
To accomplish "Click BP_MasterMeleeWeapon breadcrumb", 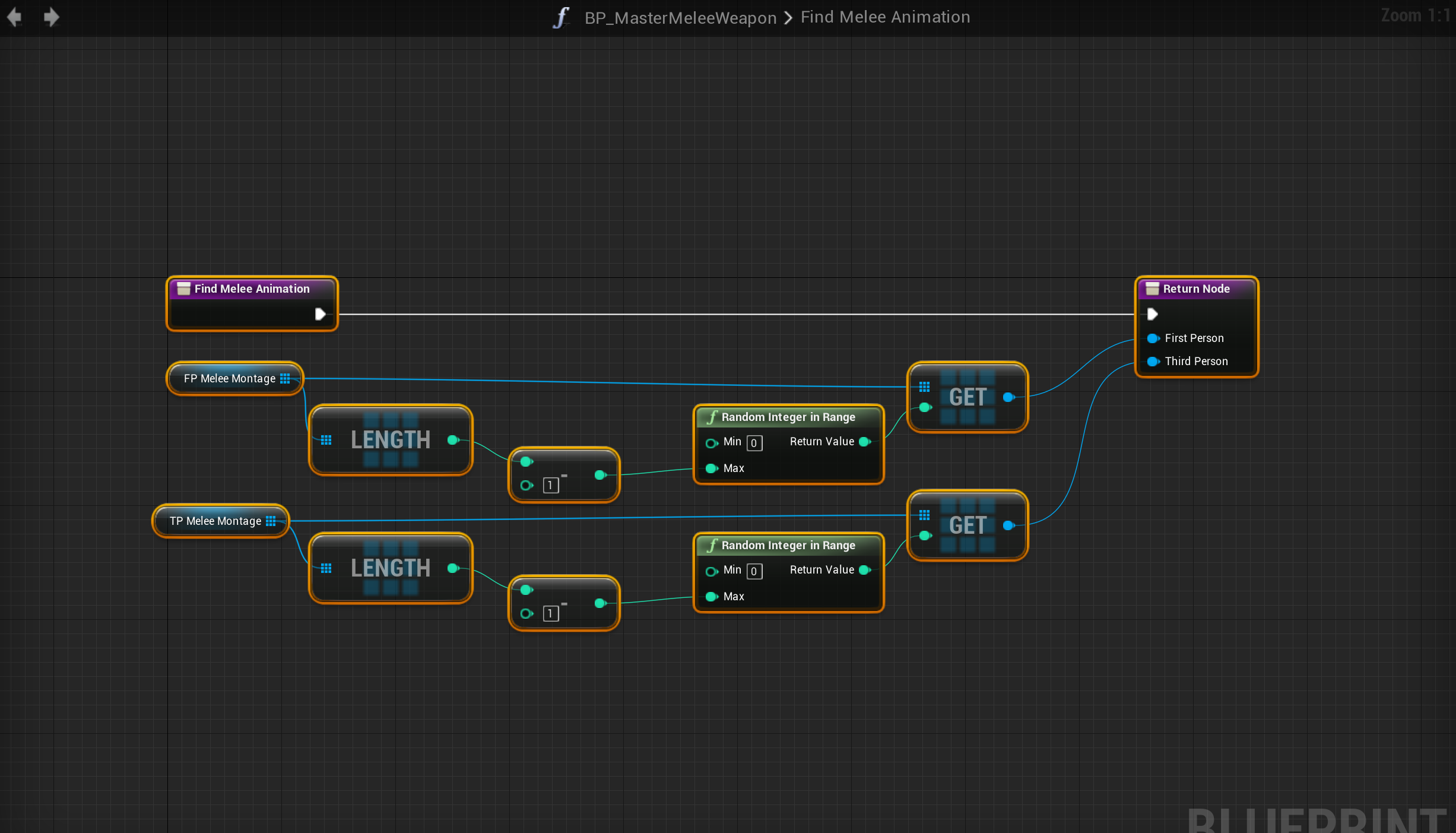I will point(680,18).
